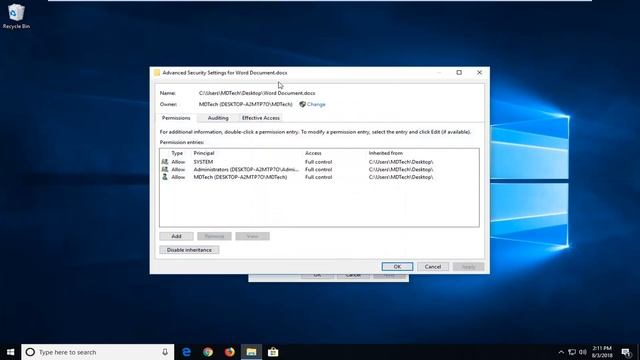The height and width of the screenshot is (360, 640).
Task: Launch Firefox from the taskbar
Action: tap(230, 352)
